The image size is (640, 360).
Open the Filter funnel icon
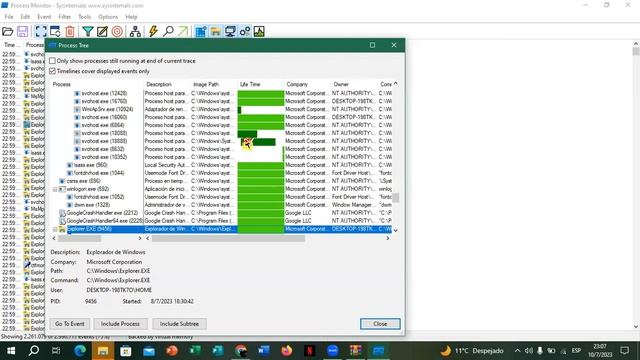(x=88, y=31)
